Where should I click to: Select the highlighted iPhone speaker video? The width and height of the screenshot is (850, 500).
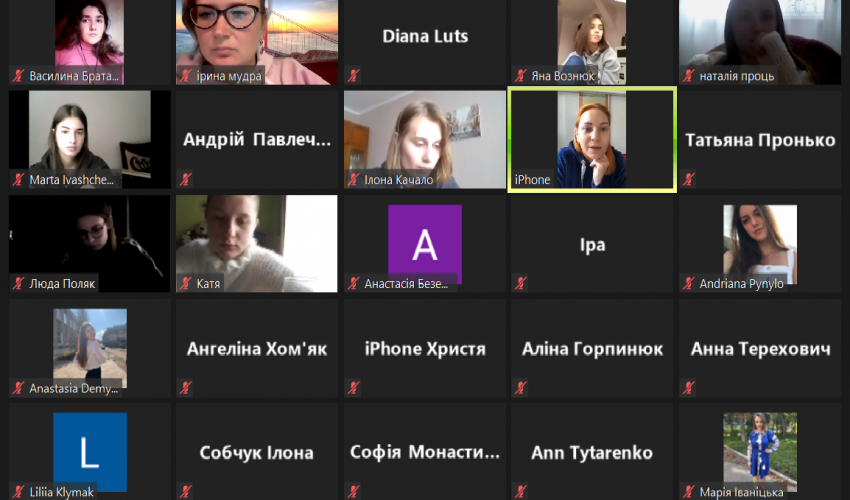(592, 139)
